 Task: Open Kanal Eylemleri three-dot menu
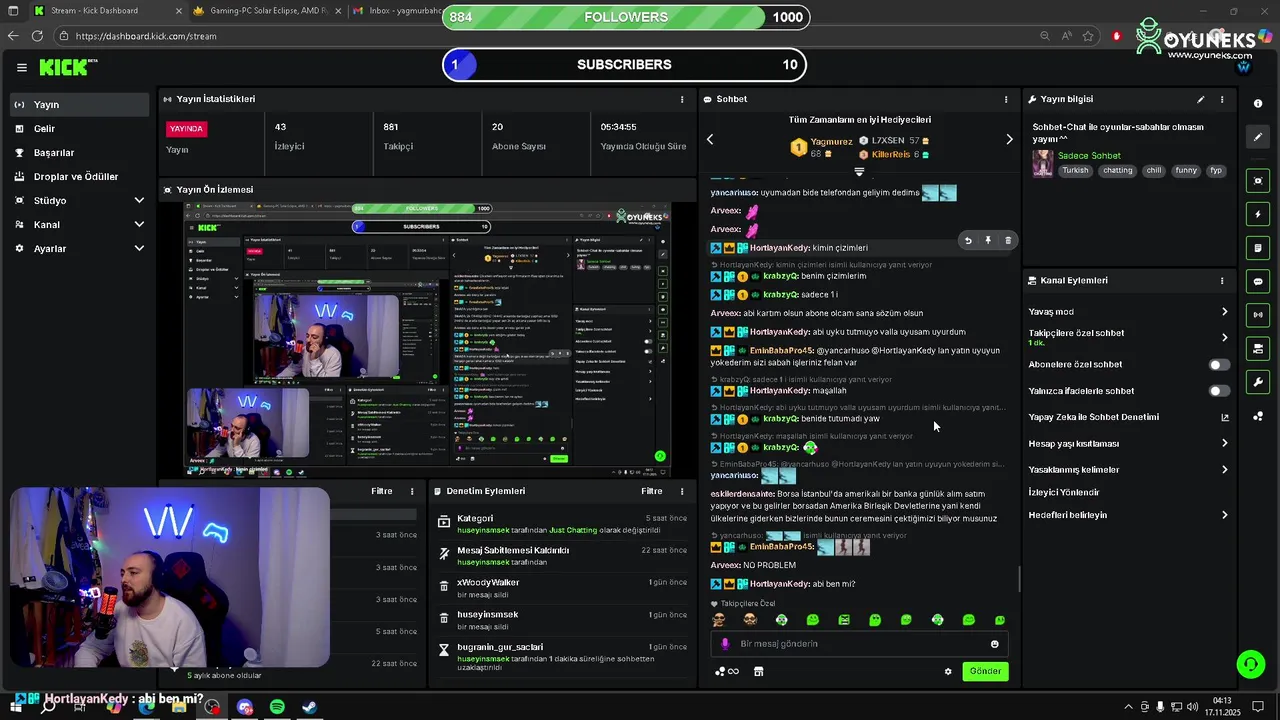(1222, 281)
